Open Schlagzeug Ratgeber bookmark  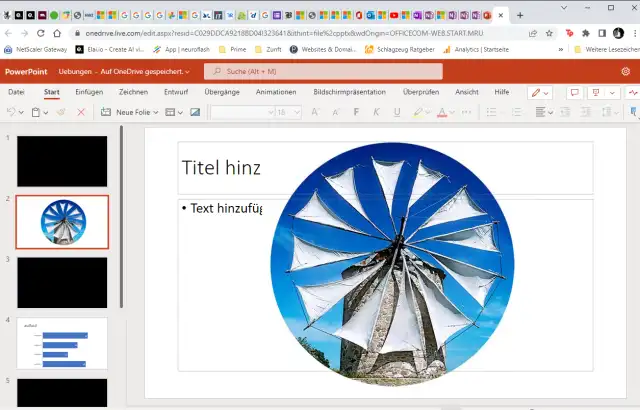coord(400,50)
